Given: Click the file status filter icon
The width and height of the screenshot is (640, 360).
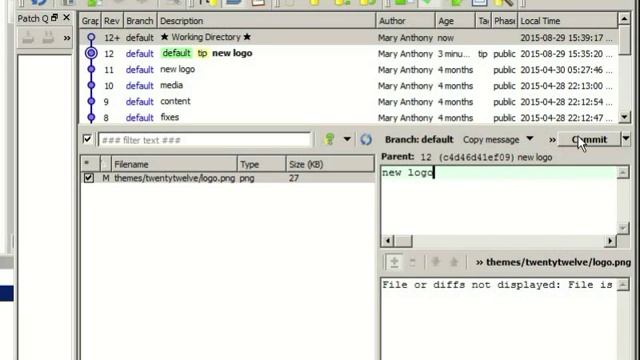Looking at the screenshot, I should point(329,140).
